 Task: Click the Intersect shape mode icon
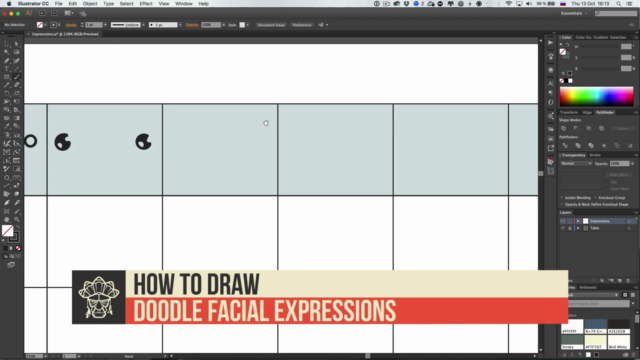pos(589,128)
